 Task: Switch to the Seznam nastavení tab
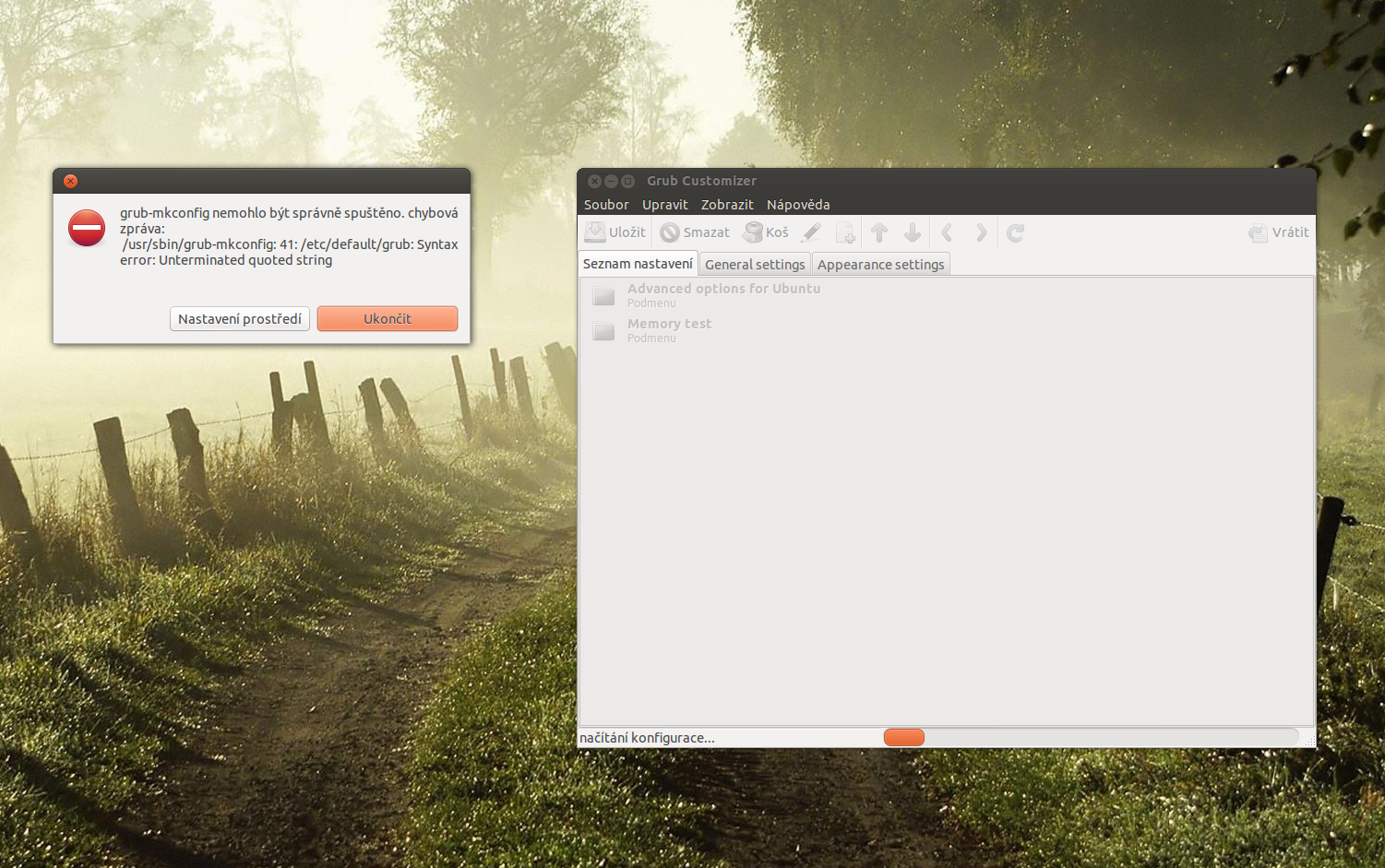(x=638, y=264)
